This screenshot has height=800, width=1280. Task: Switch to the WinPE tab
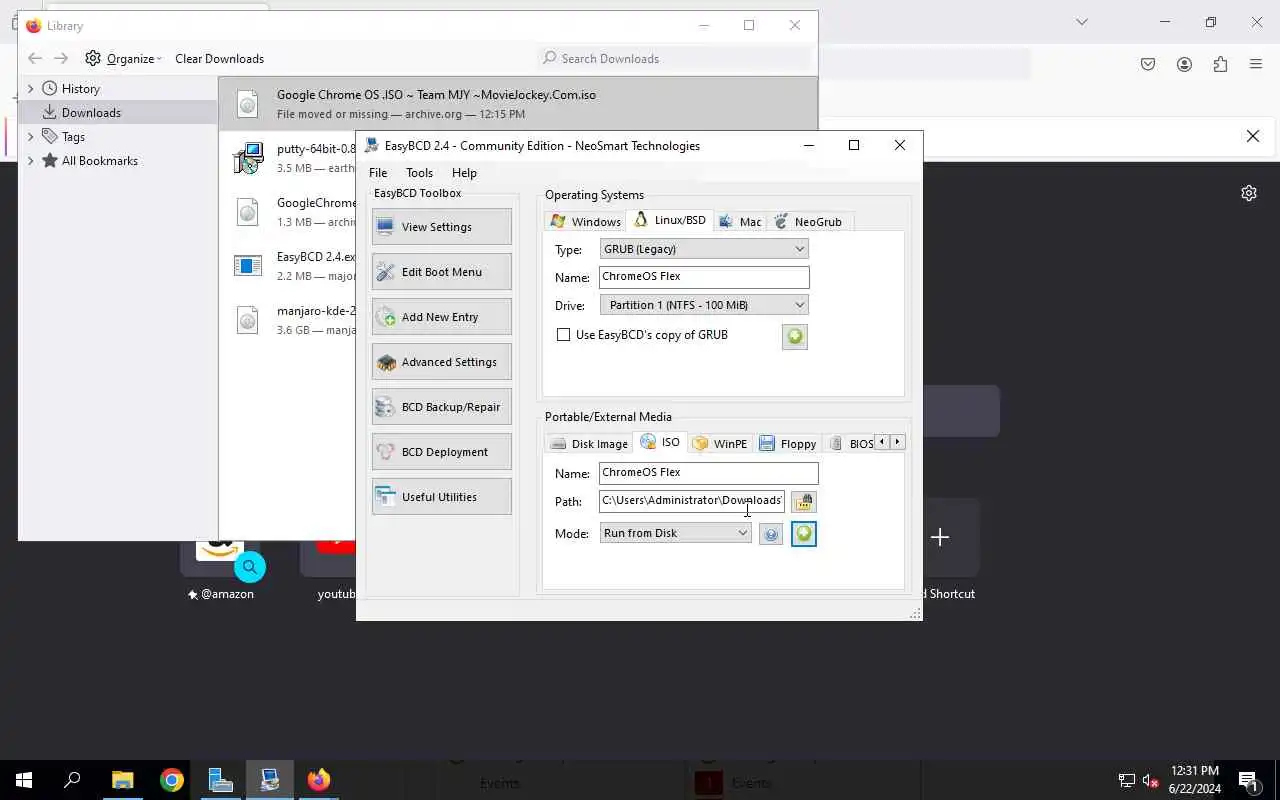point(720,444)
